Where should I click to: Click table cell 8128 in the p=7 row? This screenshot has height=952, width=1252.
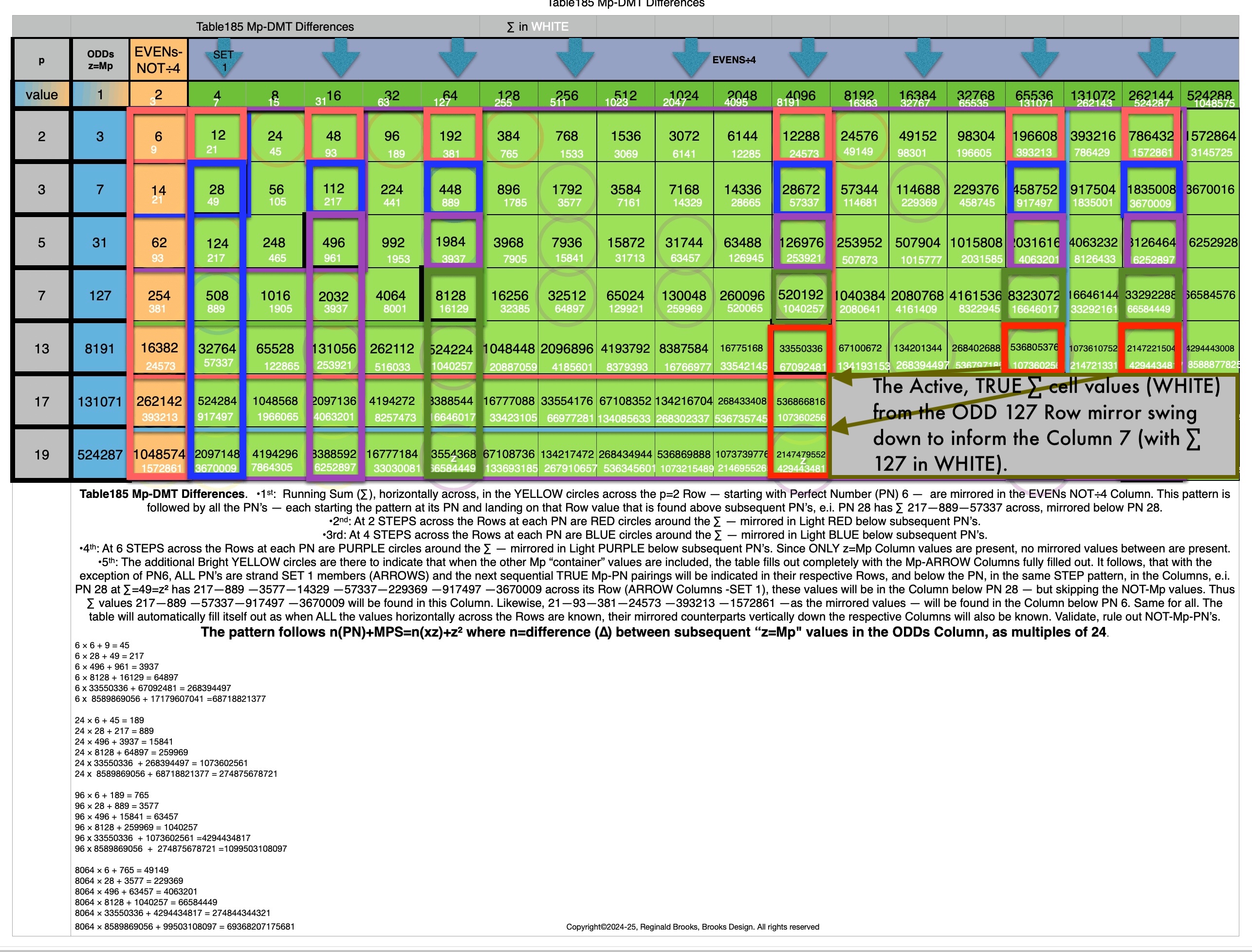coord(451,295)
